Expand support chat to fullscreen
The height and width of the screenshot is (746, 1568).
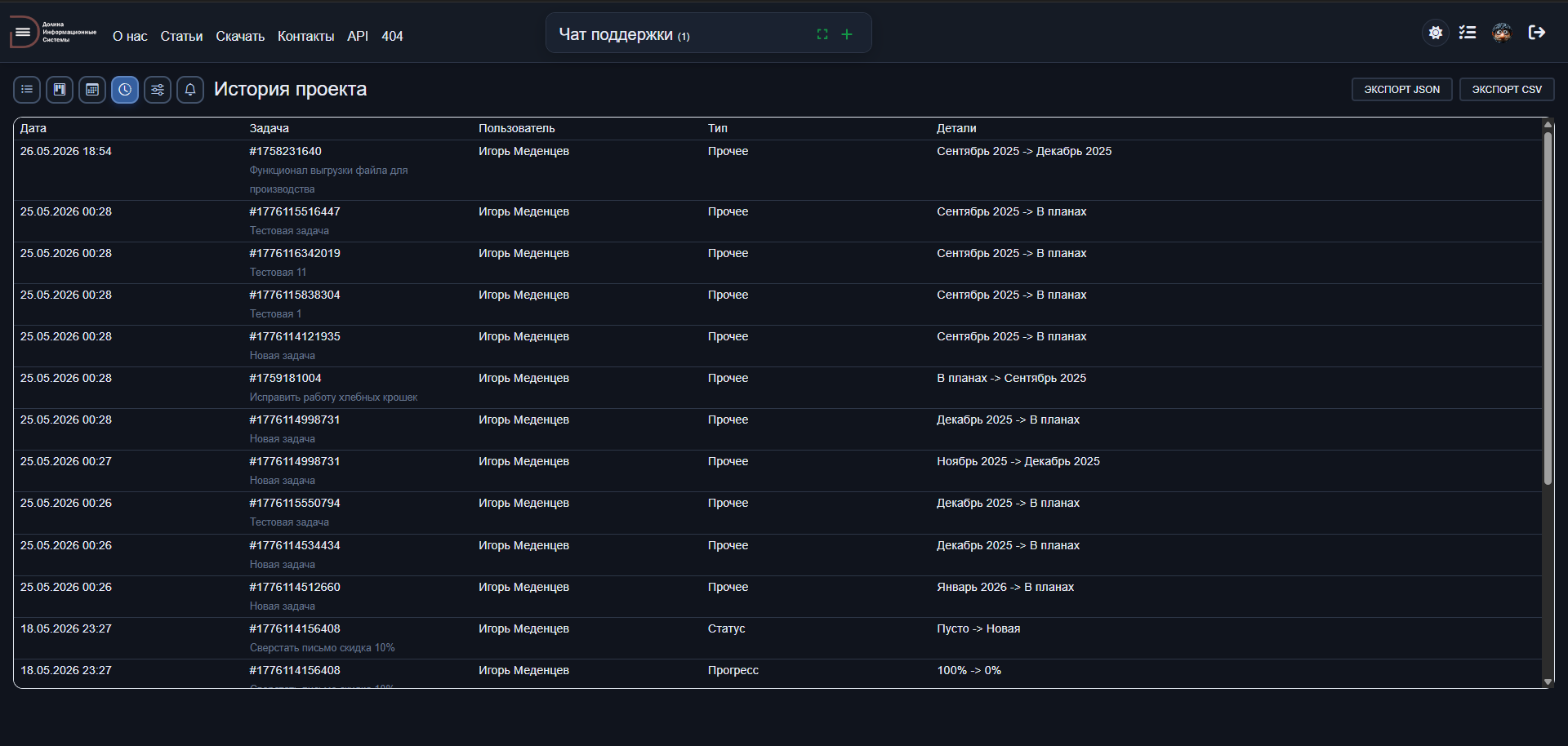822,34
